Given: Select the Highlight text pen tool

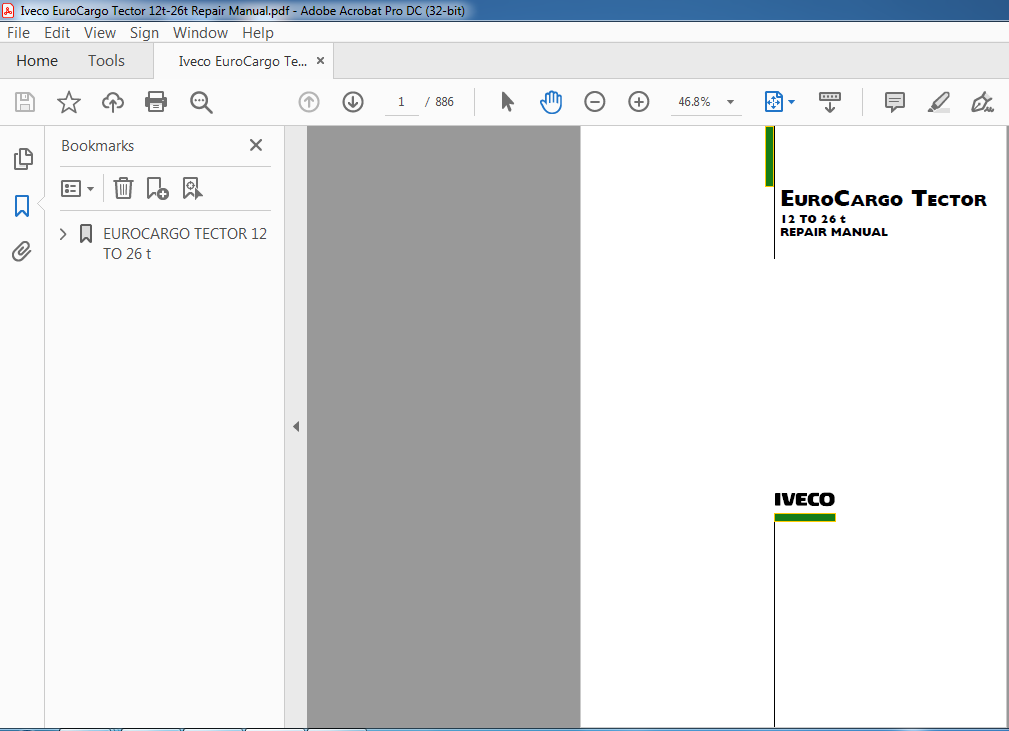Looking at the screenshot, I should click(939, 102).
